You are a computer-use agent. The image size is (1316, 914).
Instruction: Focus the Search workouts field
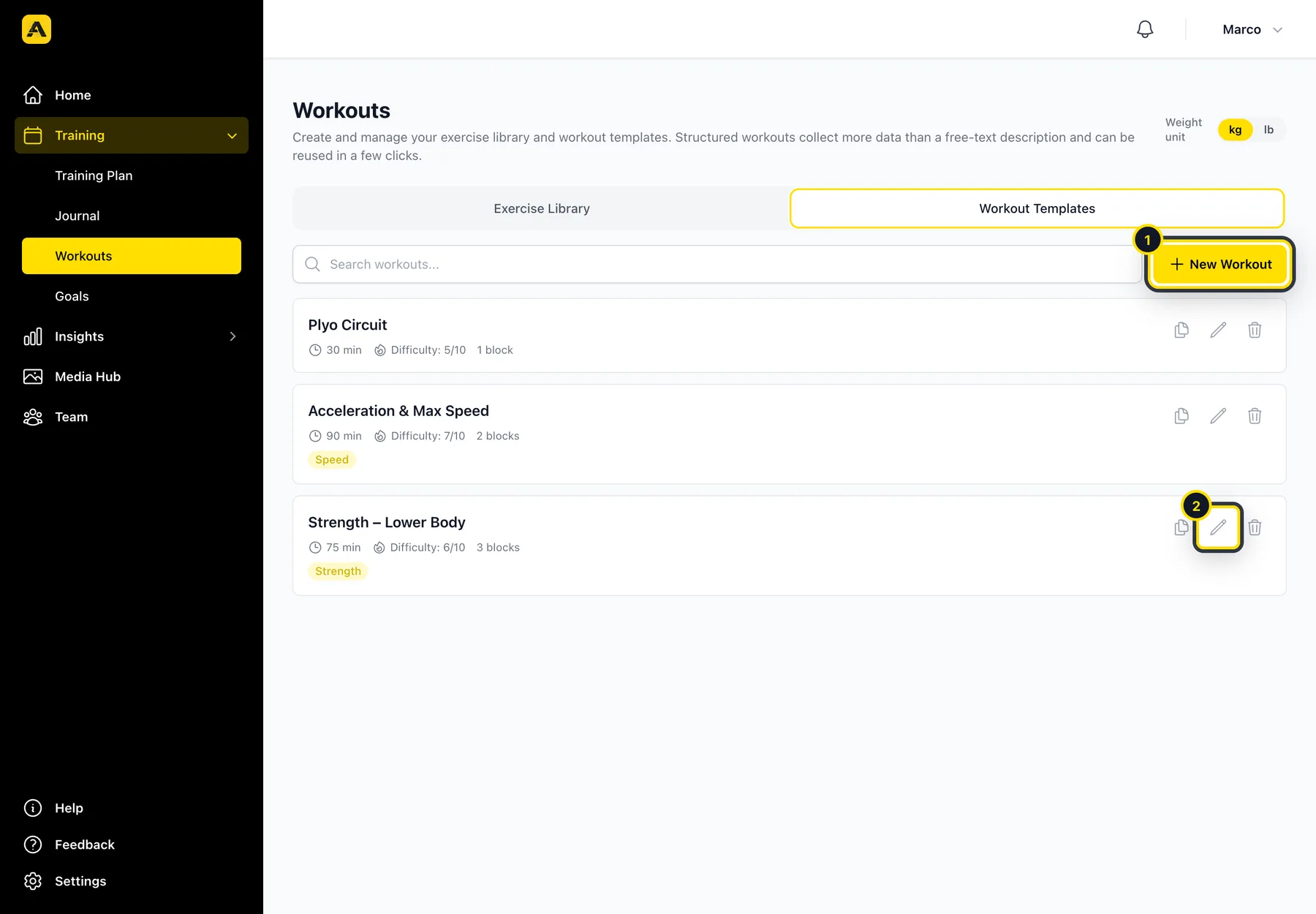(x=716, y=264)
